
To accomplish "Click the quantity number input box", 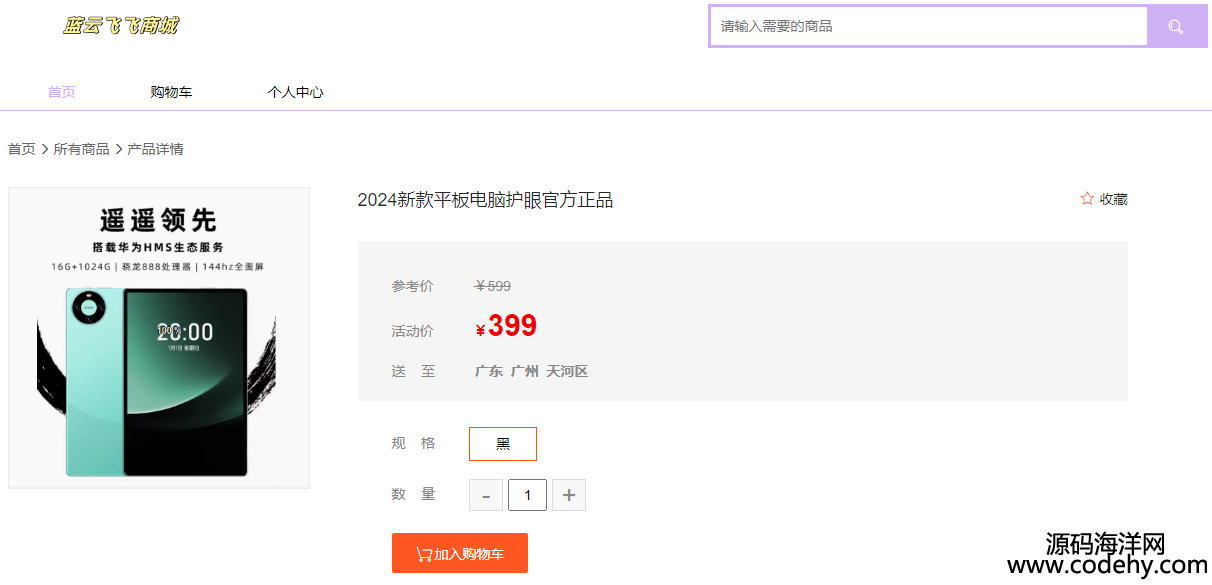I will point(527,495).
